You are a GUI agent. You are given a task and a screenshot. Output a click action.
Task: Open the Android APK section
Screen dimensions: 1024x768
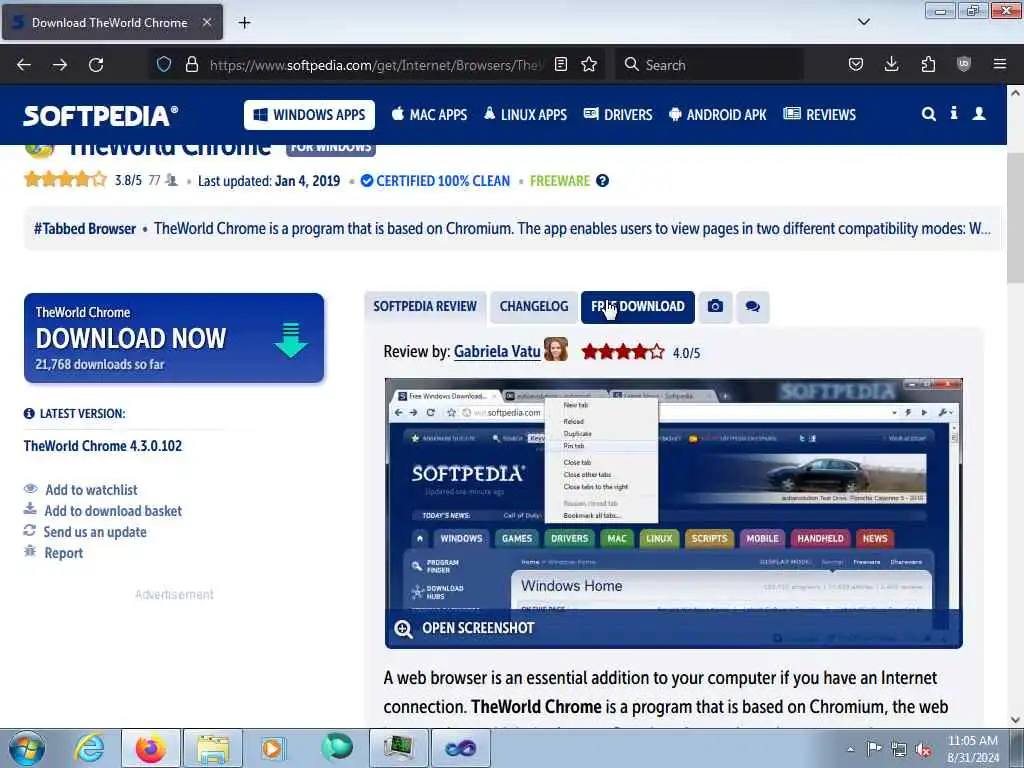[717, 115]
